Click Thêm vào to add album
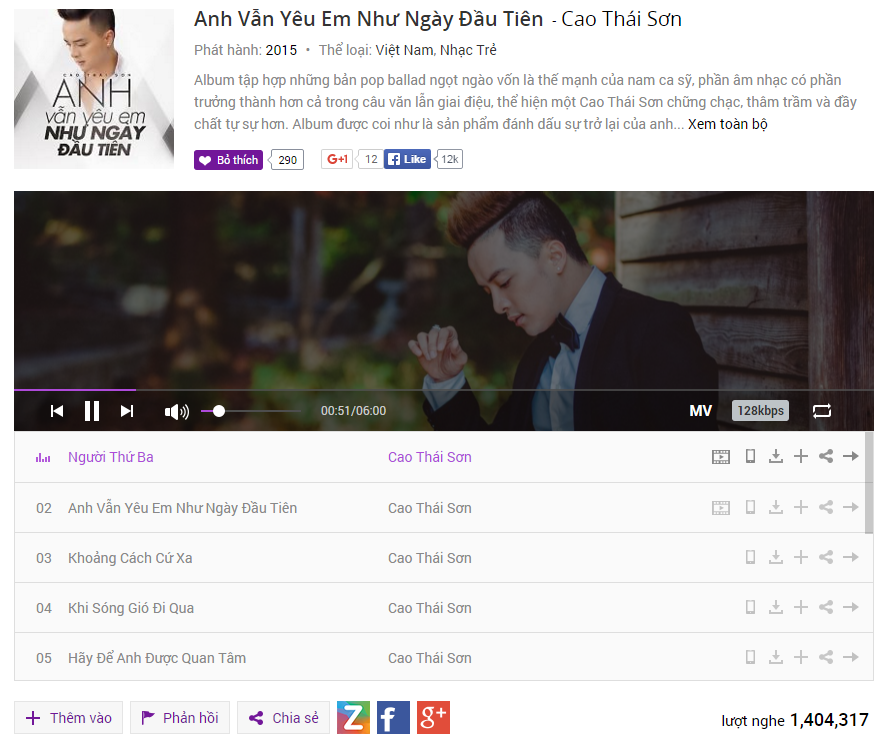This screenshot has height=737, width=895. (x=68, y=718)
